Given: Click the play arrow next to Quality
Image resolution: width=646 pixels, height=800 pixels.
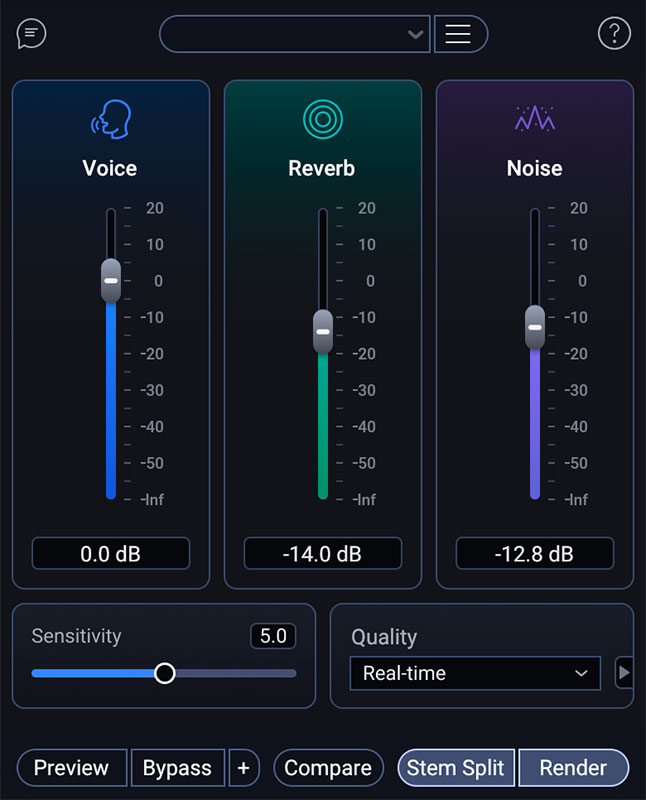Looking at the screenshot, I should [624, 673].
